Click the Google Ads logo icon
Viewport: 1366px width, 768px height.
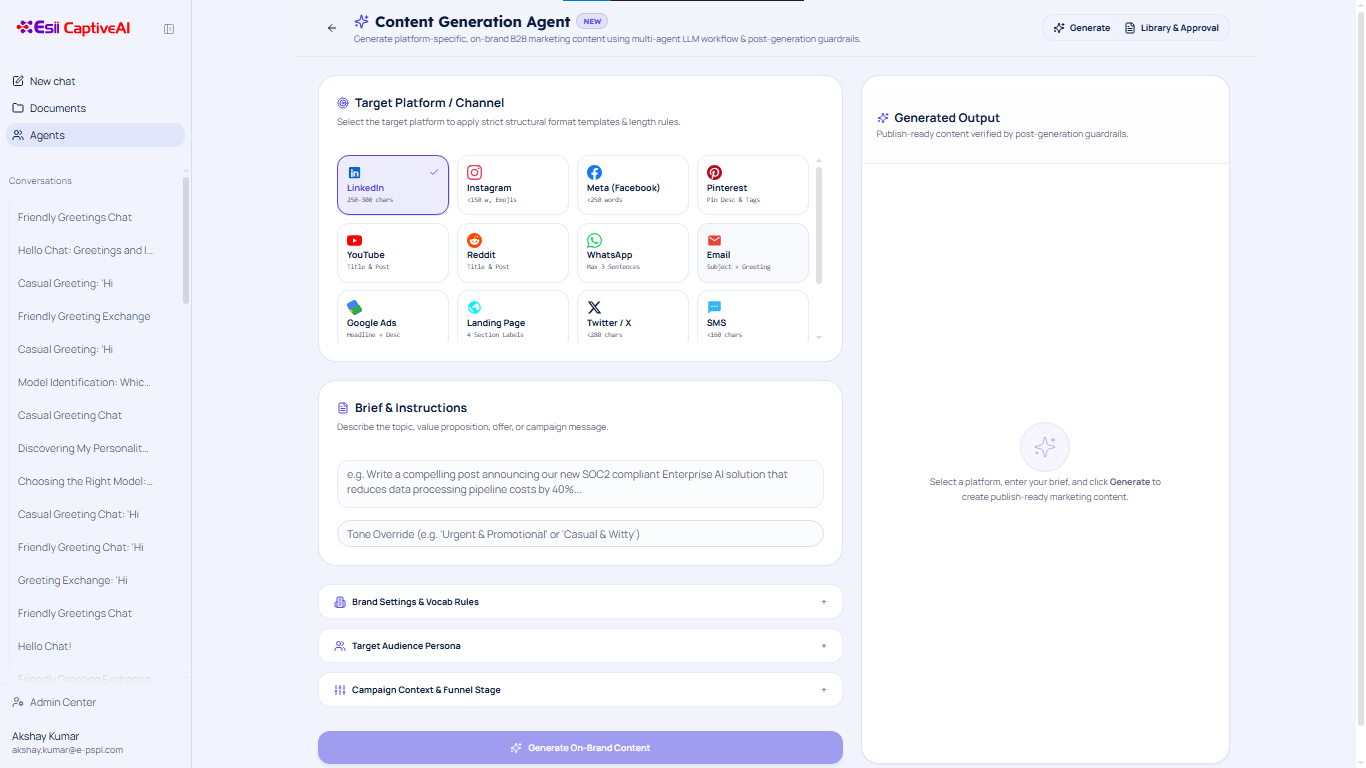click(354, 307)
